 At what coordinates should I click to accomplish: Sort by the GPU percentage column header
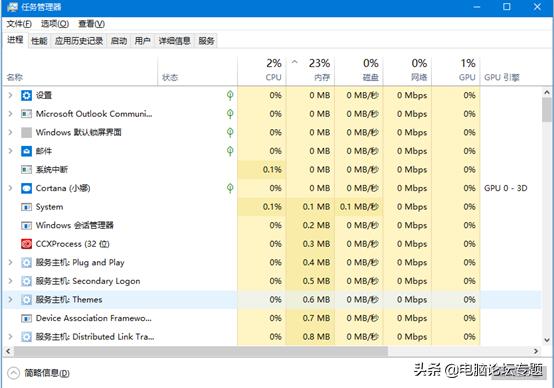coord(456,72)
